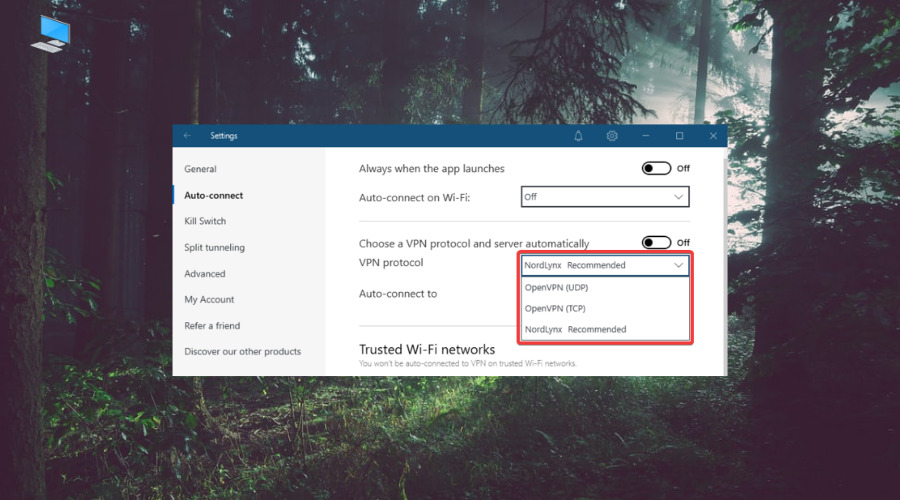Toggle Always when the app launches switch

coord(656,168)
